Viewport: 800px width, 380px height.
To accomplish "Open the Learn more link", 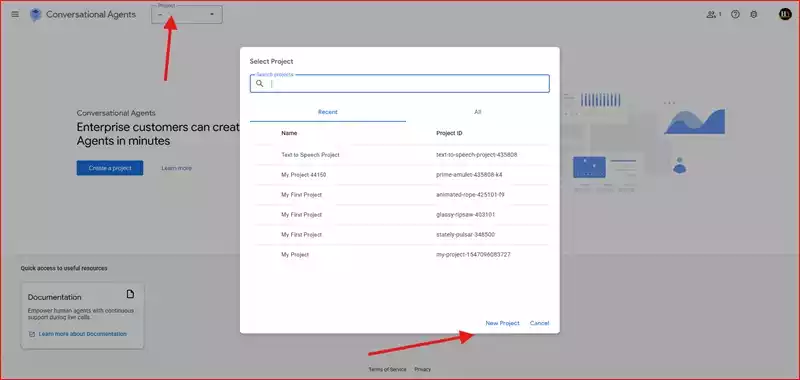I will coord(177,168).
